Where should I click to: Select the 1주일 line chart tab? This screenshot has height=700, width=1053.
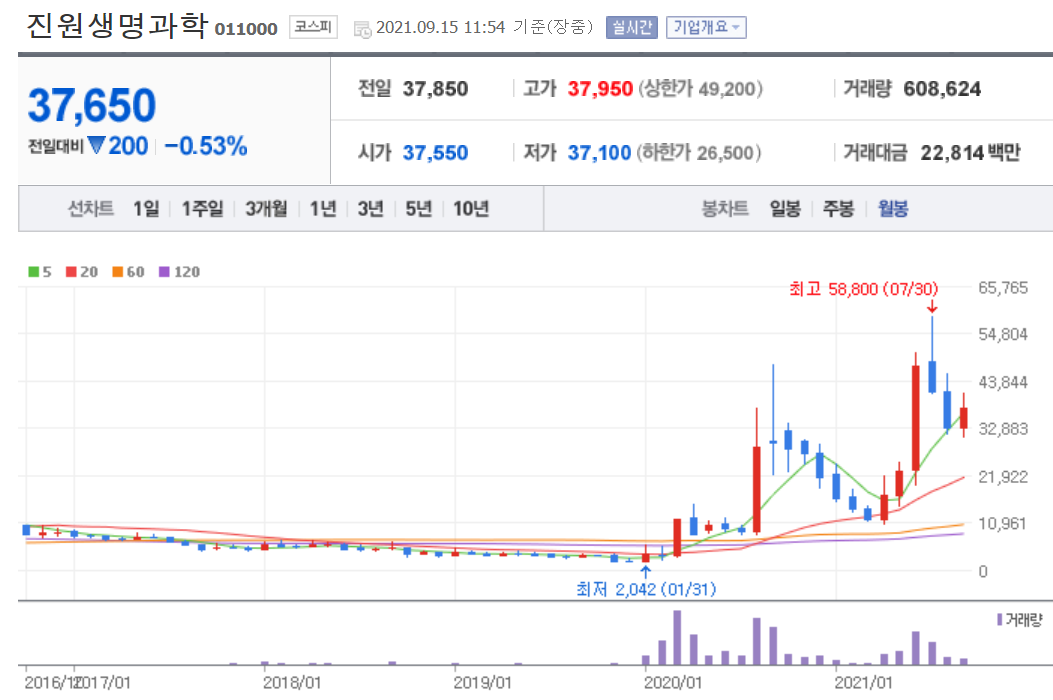click(202, 209)
